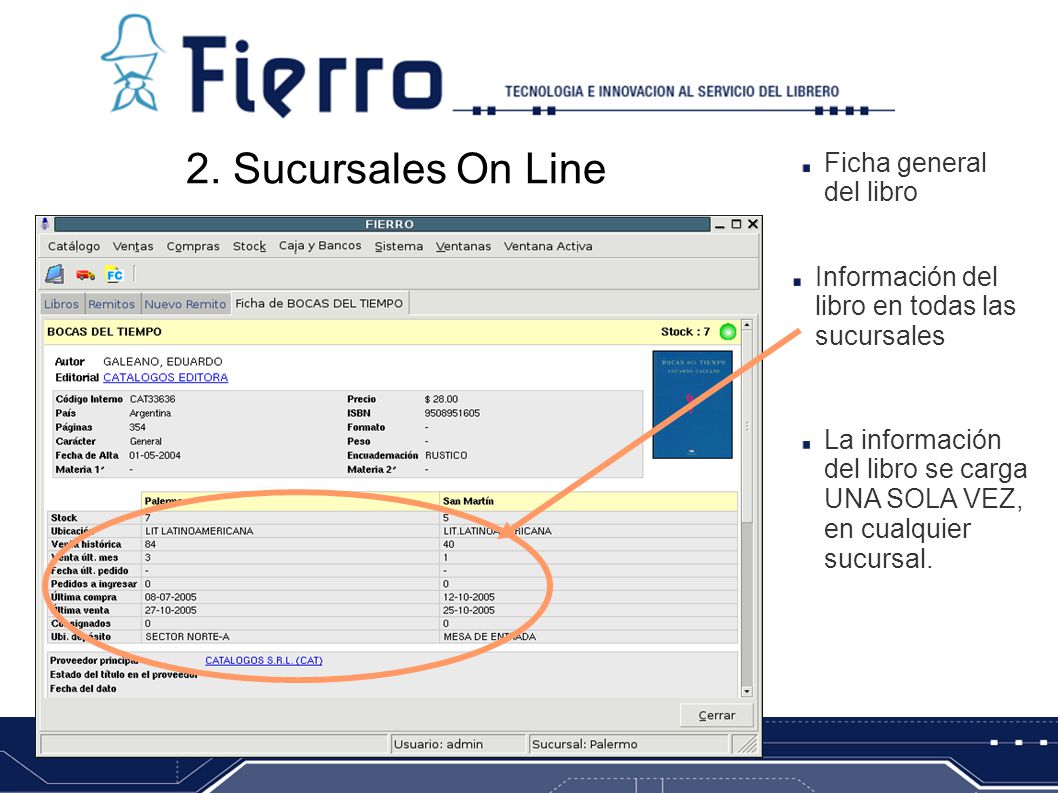
Task: Minimize the FIERRO window
Action: point(720,225)
